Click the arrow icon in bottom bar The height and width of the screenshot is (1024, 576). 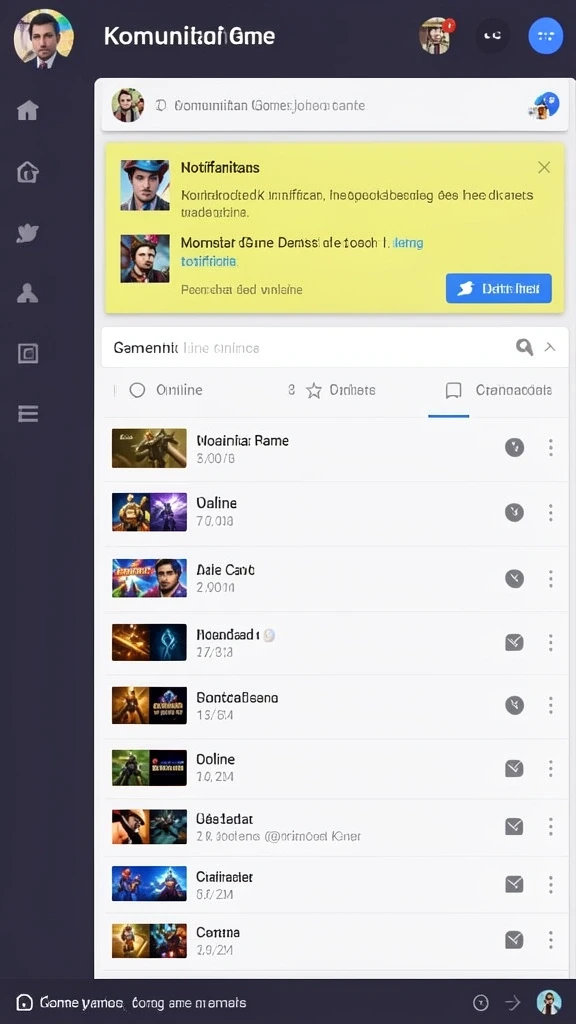click(x=513, y=1002)
